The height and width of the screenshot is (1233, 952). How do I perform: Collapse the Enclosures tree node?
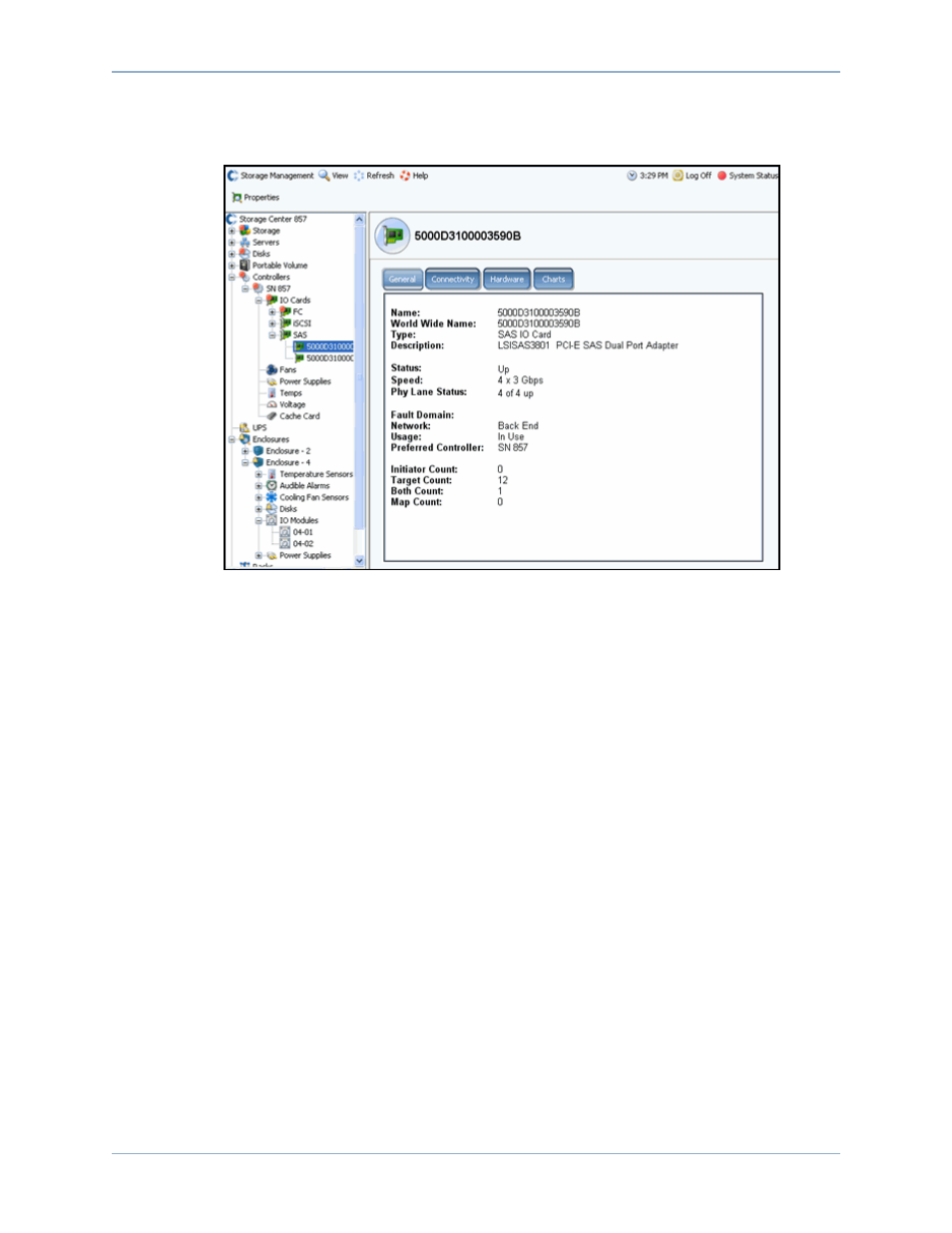pyautogui.click(x=233, y=439)
